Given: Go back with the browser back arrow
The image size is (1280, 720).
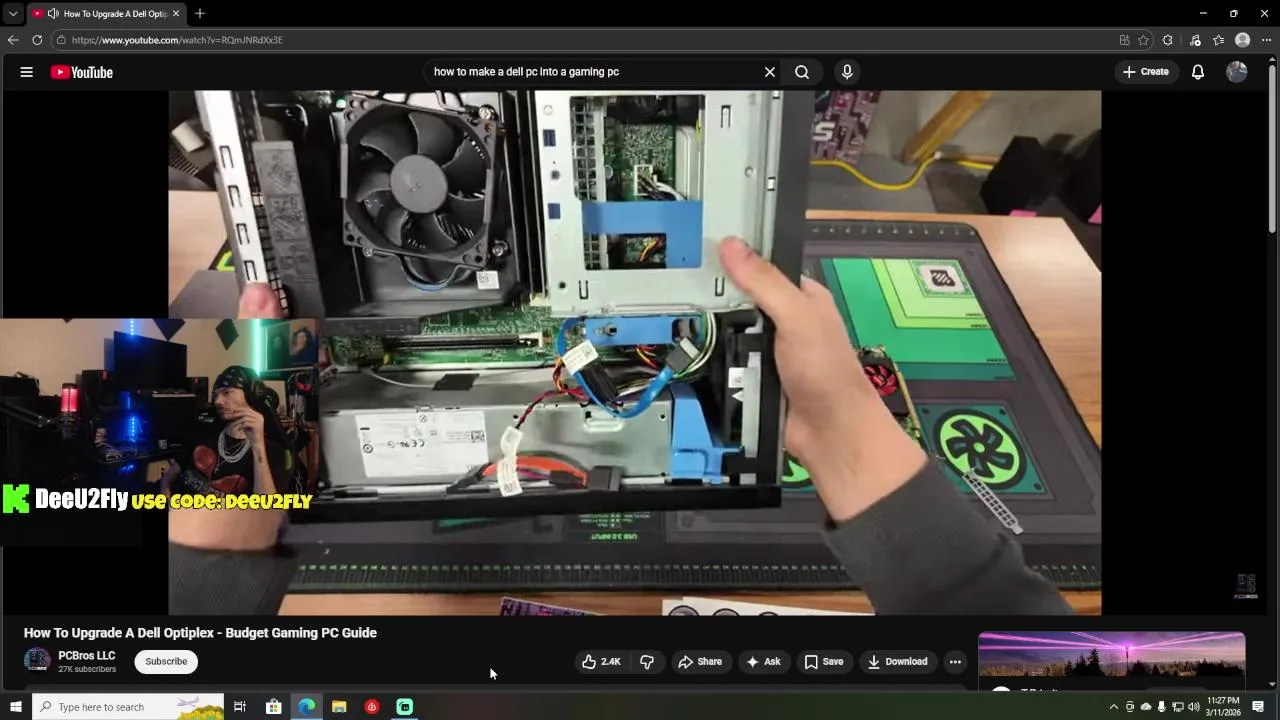Looking at the screenshot, I should pos(13,40).
